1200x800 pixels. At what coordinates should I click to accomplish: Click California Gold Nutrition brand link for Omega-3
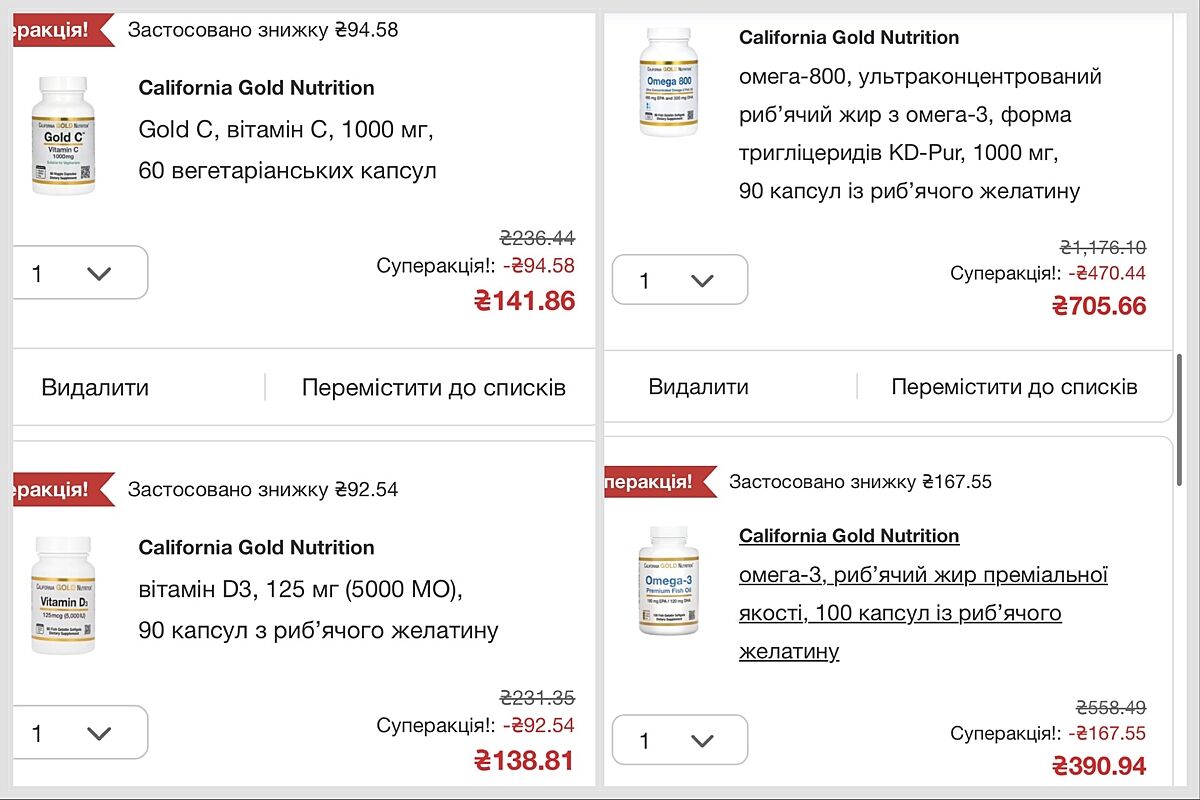[x=848, y=536]
